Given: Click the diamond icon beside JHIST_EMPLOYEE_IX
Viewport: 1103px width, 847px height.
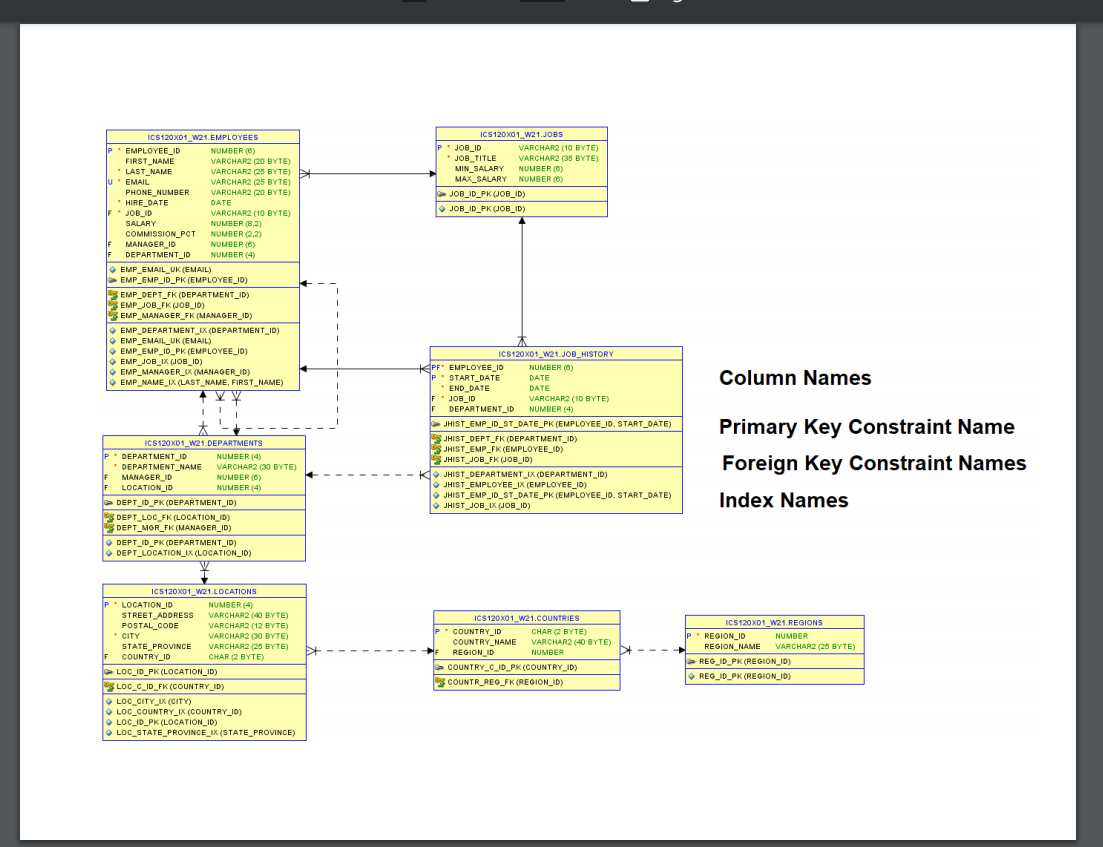Looking at the screenshot, I should click(x=436, y=485).
